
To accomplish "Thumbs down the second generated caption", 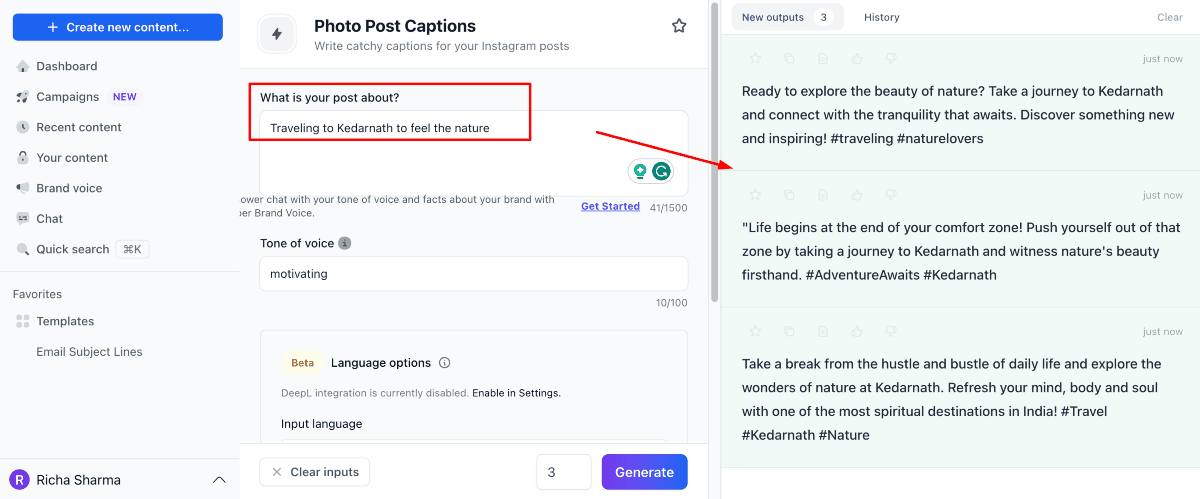I will (891, 195).
